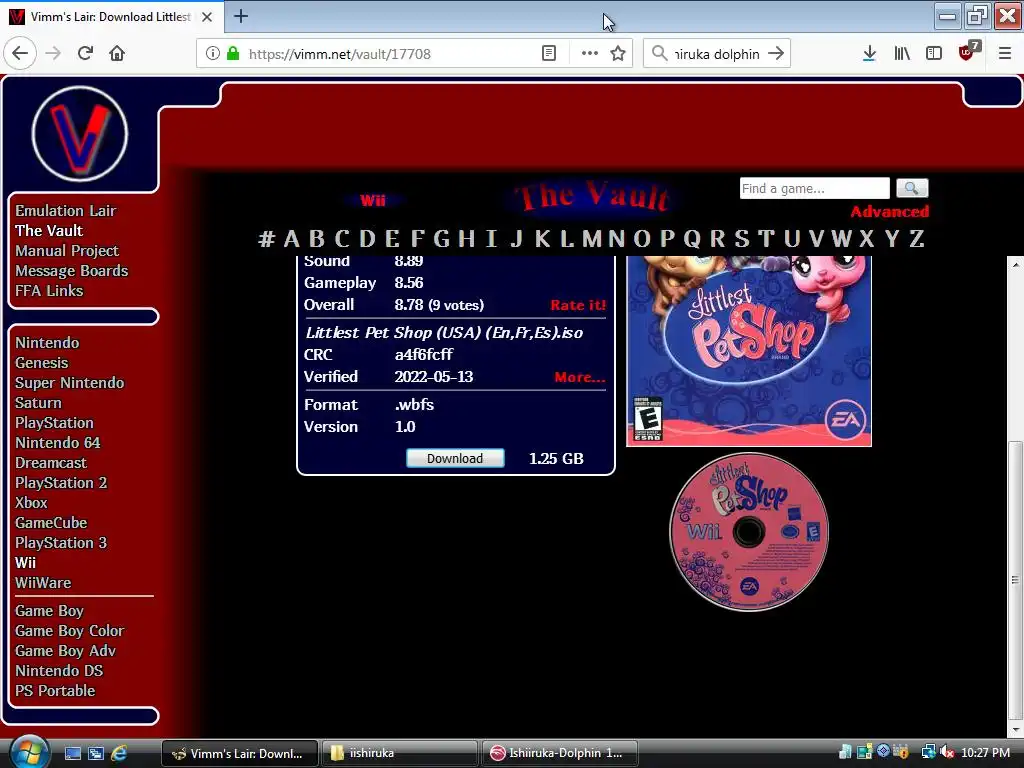Click the Download button
The height and width of the screenshot is (768, 1024).
(x=455, y=458)
